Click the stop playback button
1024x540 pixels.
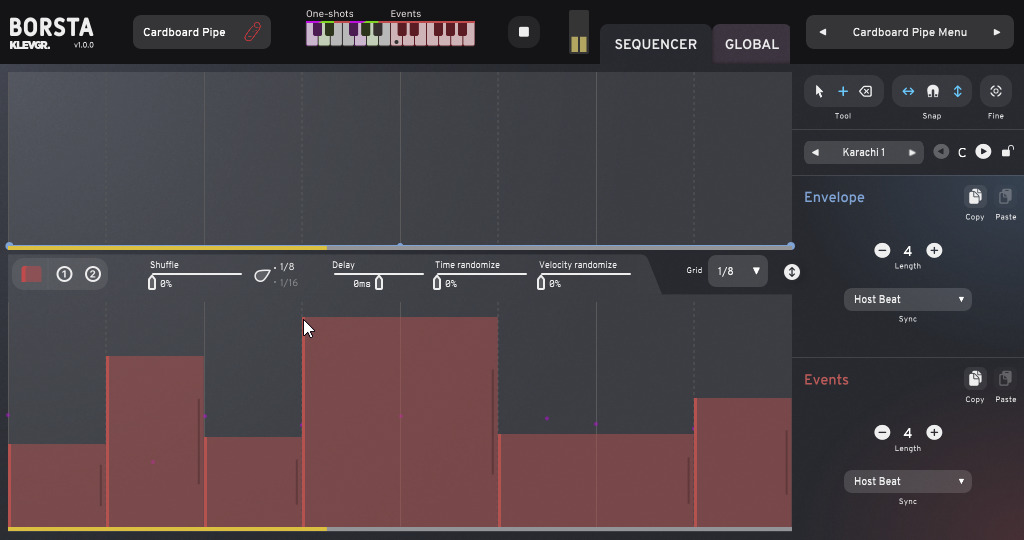(523, 32)
